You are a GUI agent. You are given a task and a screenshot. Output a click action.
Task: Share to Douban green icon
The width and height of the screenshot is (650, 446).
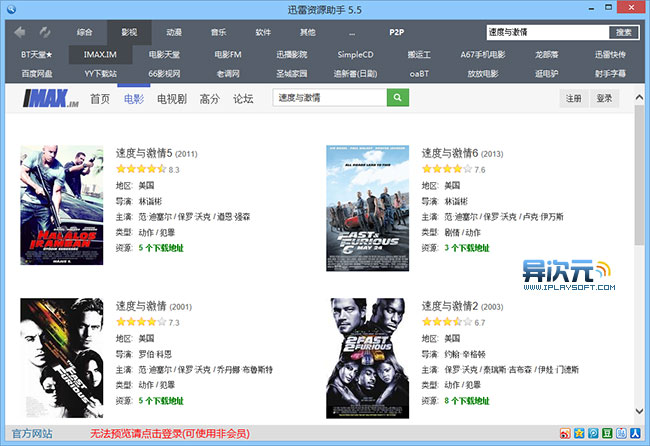[x=607, y=434]
